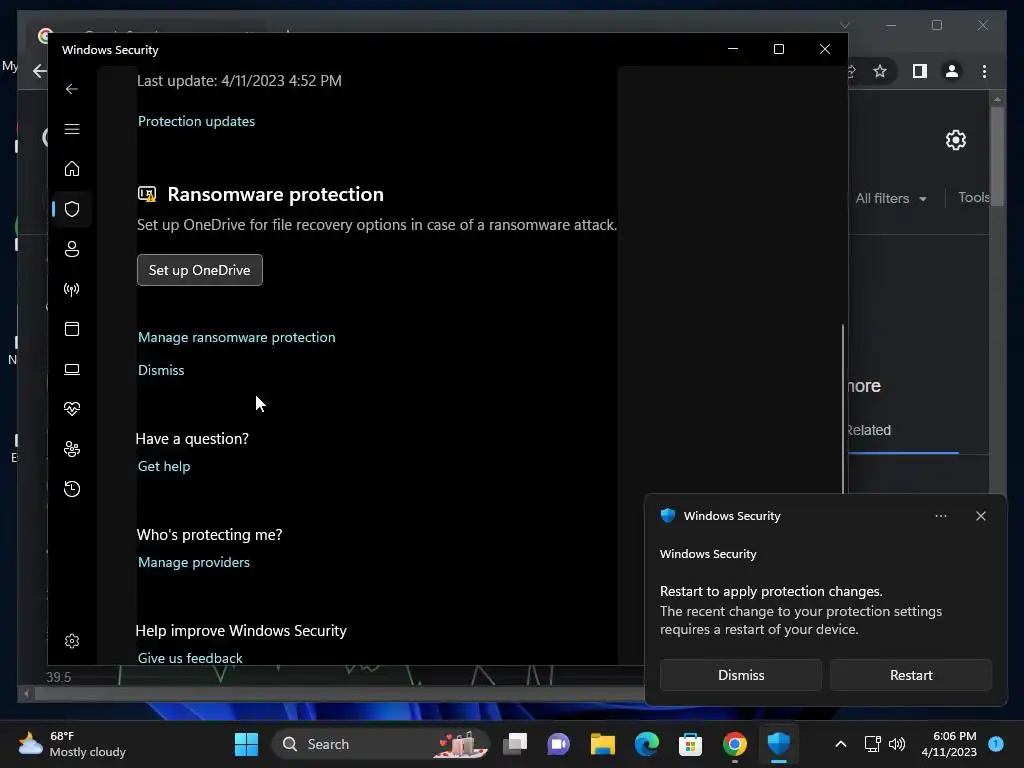
Task: Click Restart in the notification
Action: 911,675
